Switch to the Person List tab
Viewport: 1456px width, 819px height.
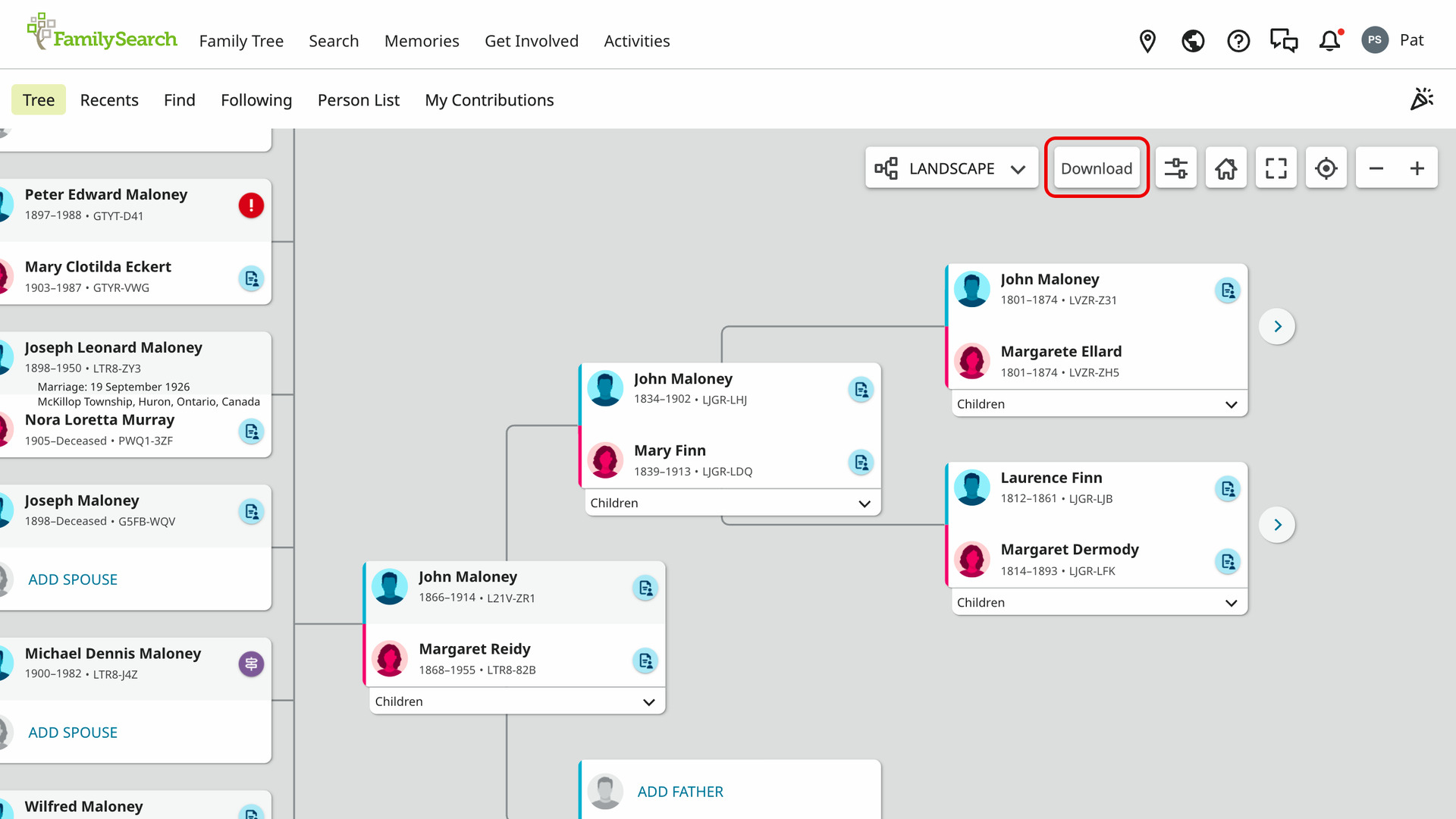[x=359, y=100]
